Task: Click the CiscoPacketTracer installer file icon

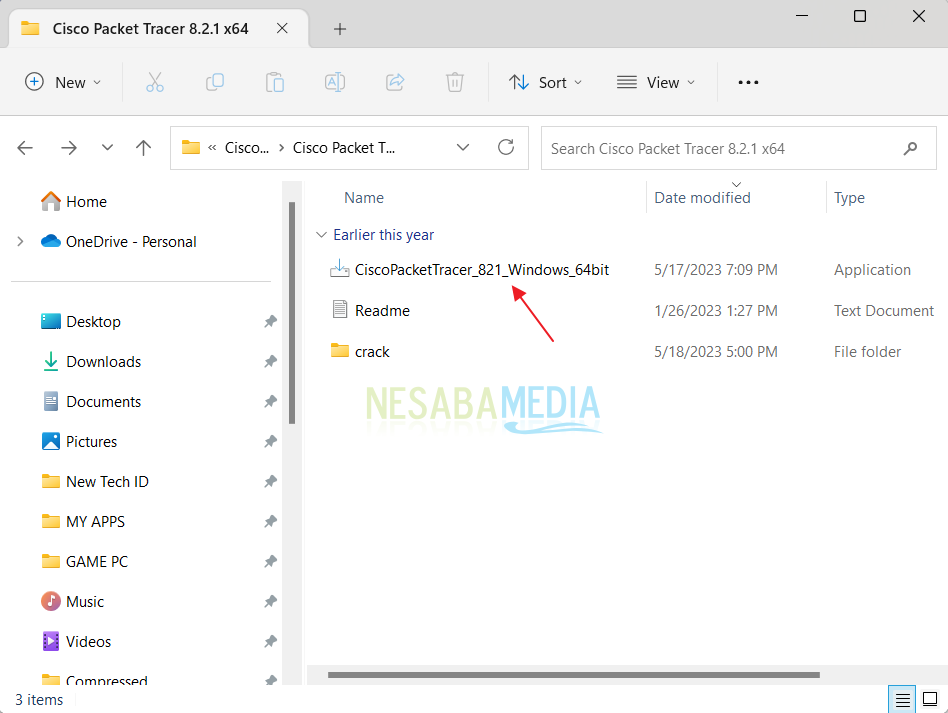Action: (x=339, y=269)
